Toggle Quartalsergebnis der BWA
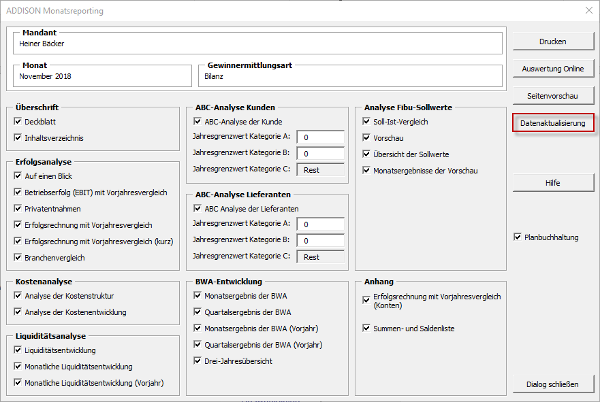 pos(197,312)
